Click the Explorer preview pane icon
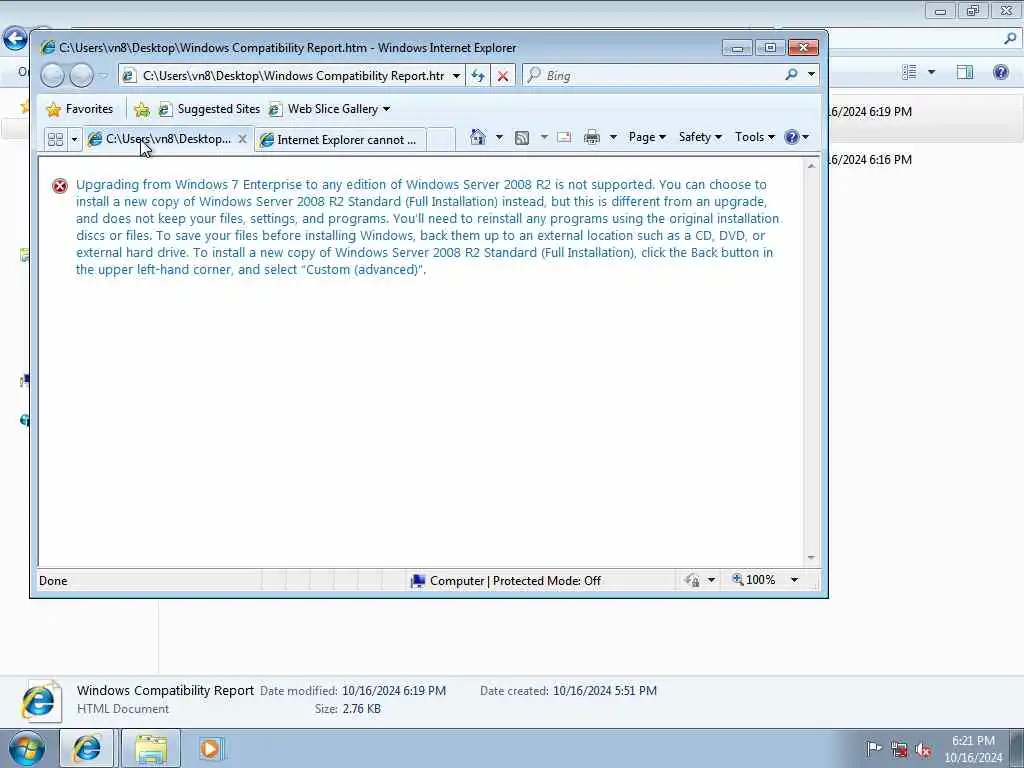 pos(965,72)
